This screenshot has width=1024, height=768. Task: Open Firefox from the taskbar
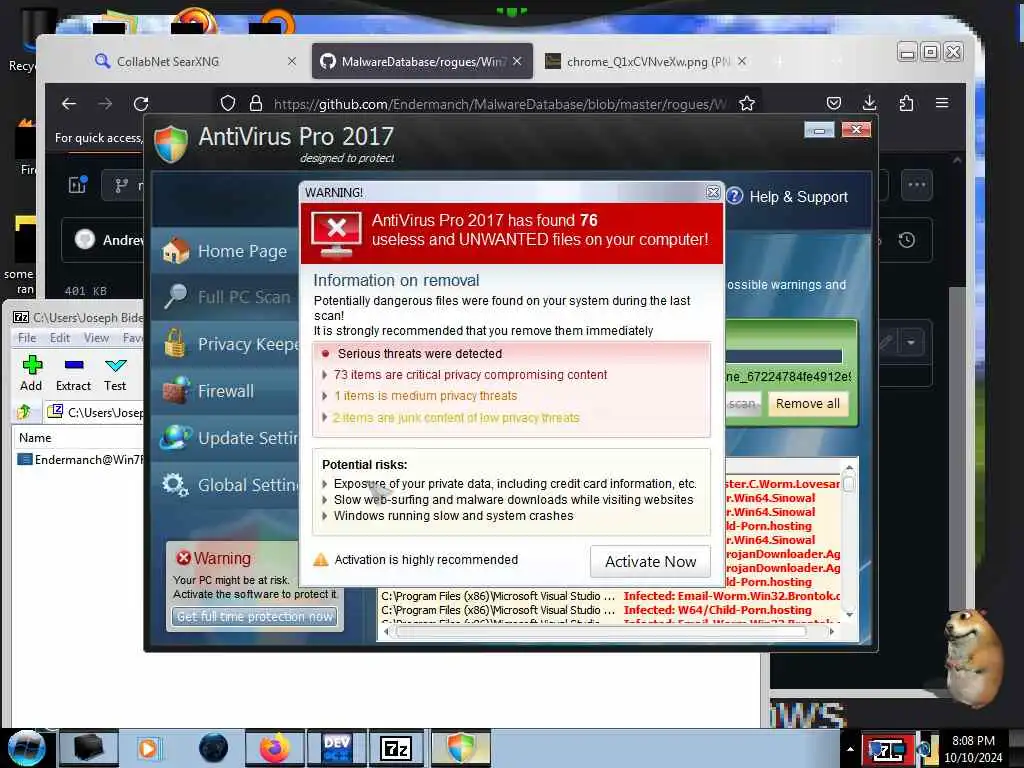pyautogui.click(x=275, y=748)
